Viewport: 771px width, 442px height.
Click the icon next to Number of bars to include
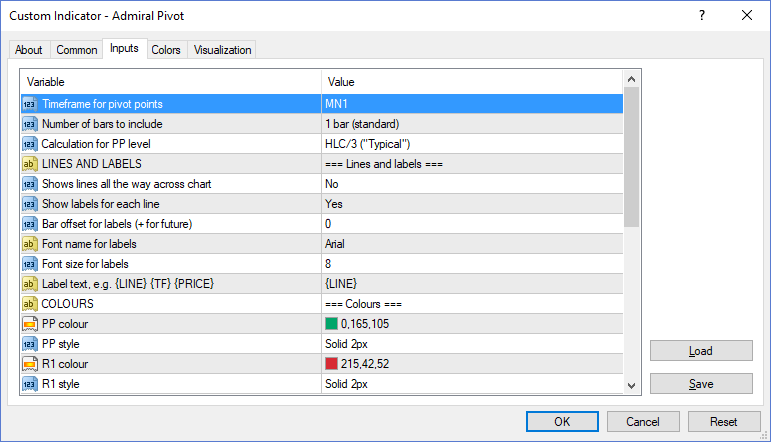pyautogui.click(x=29, y=124)
